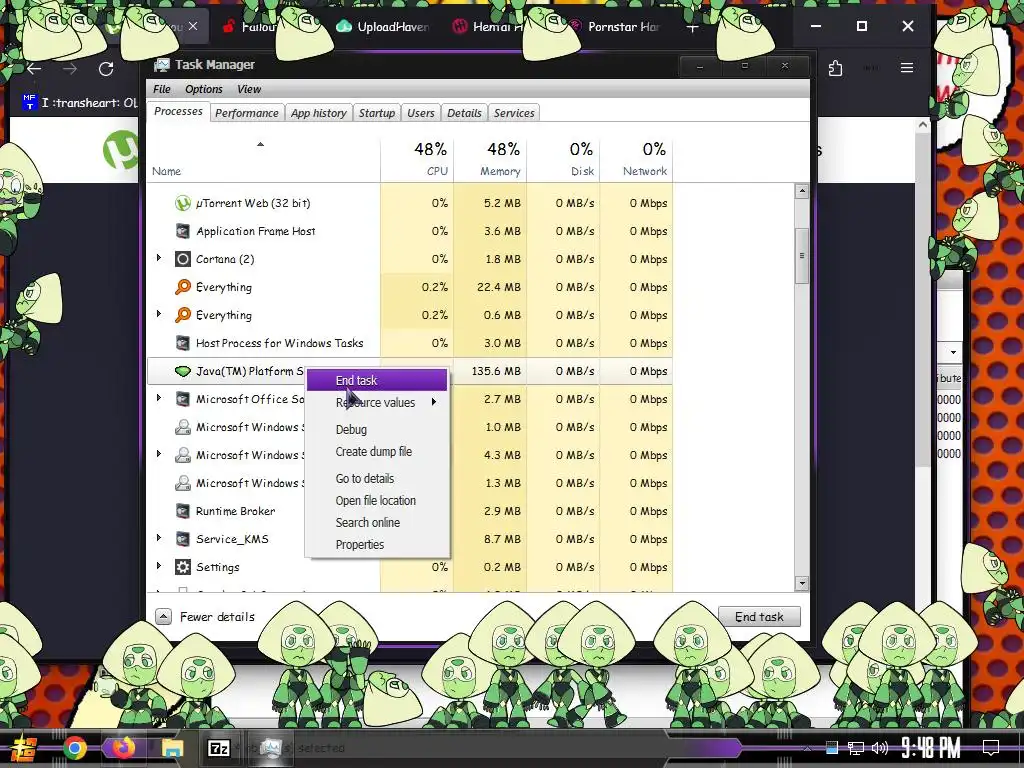Select Search online
Screen dimensions: 1024x768
coord(377,522)
